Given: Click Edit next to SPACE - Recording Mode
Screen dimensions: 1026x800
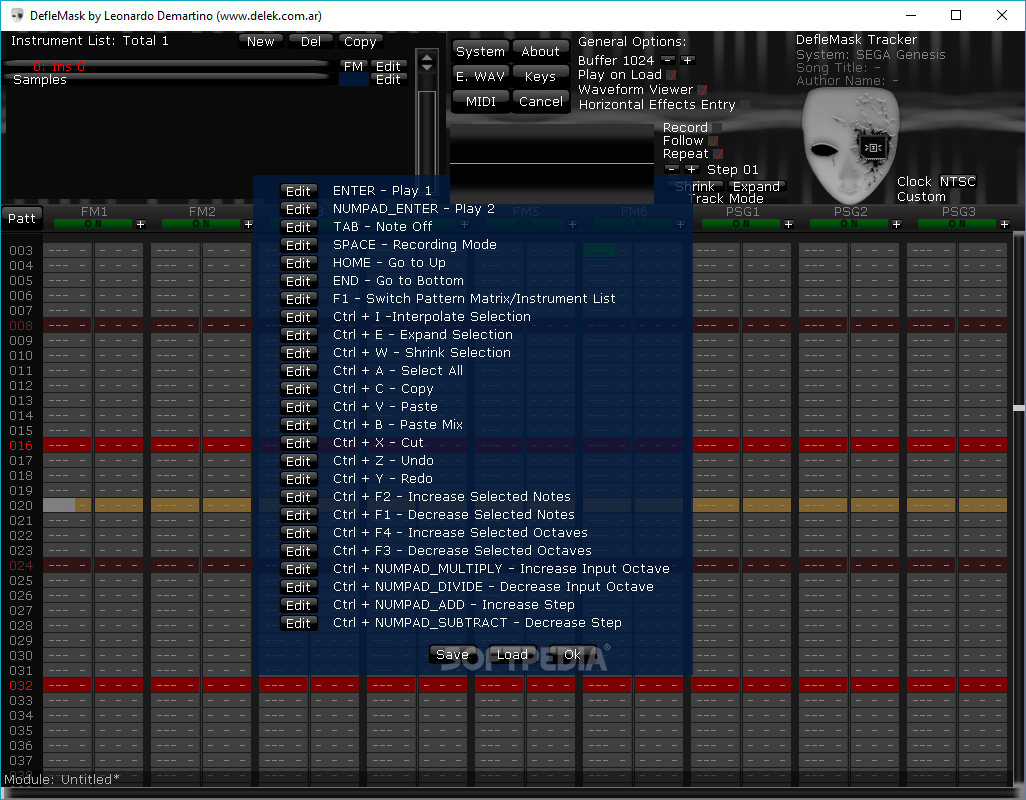Looking at the screenshot, I should [x=298, y=245].
